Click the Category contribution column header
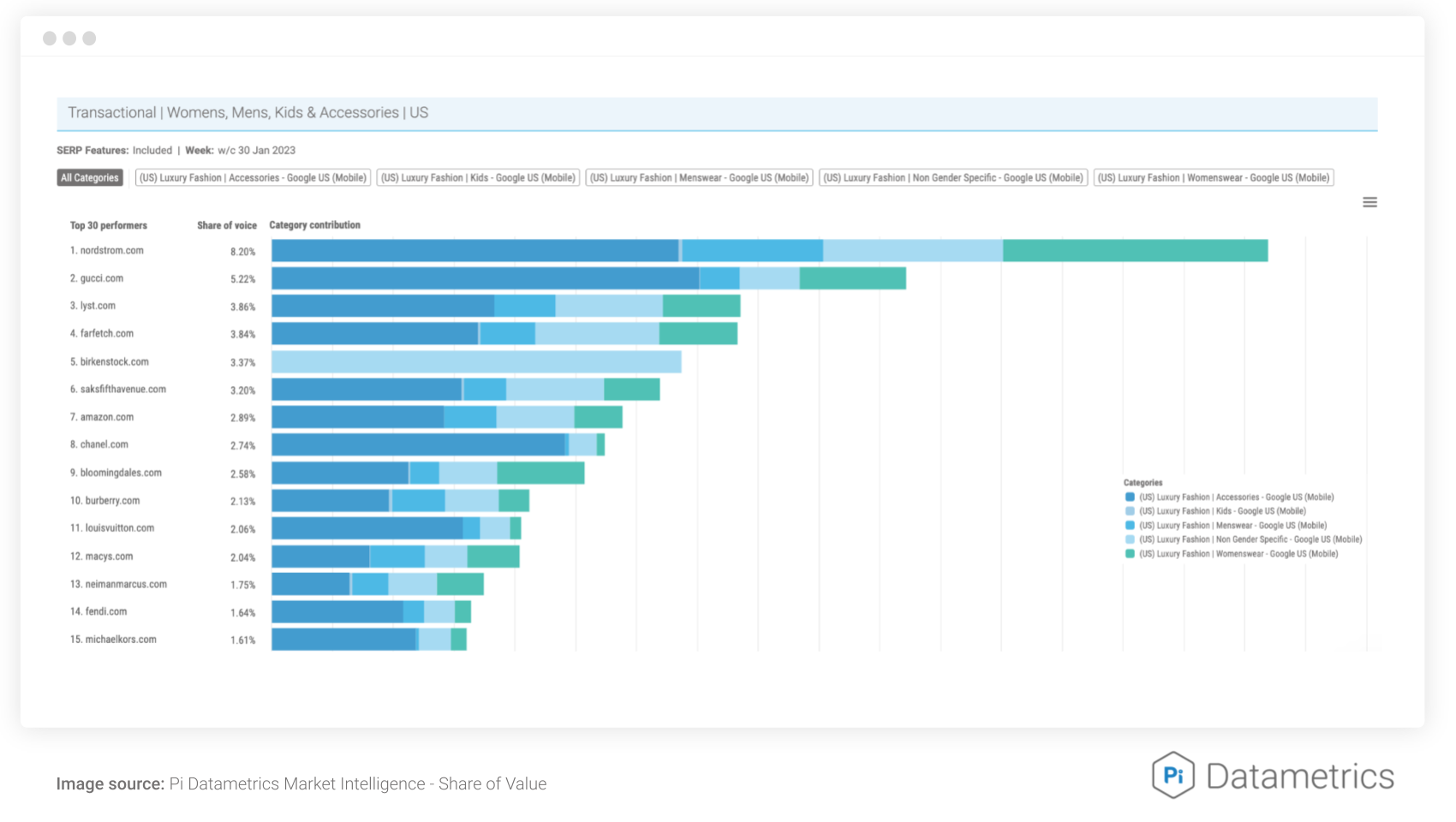The image size is (1456, 822). point(314,225)
